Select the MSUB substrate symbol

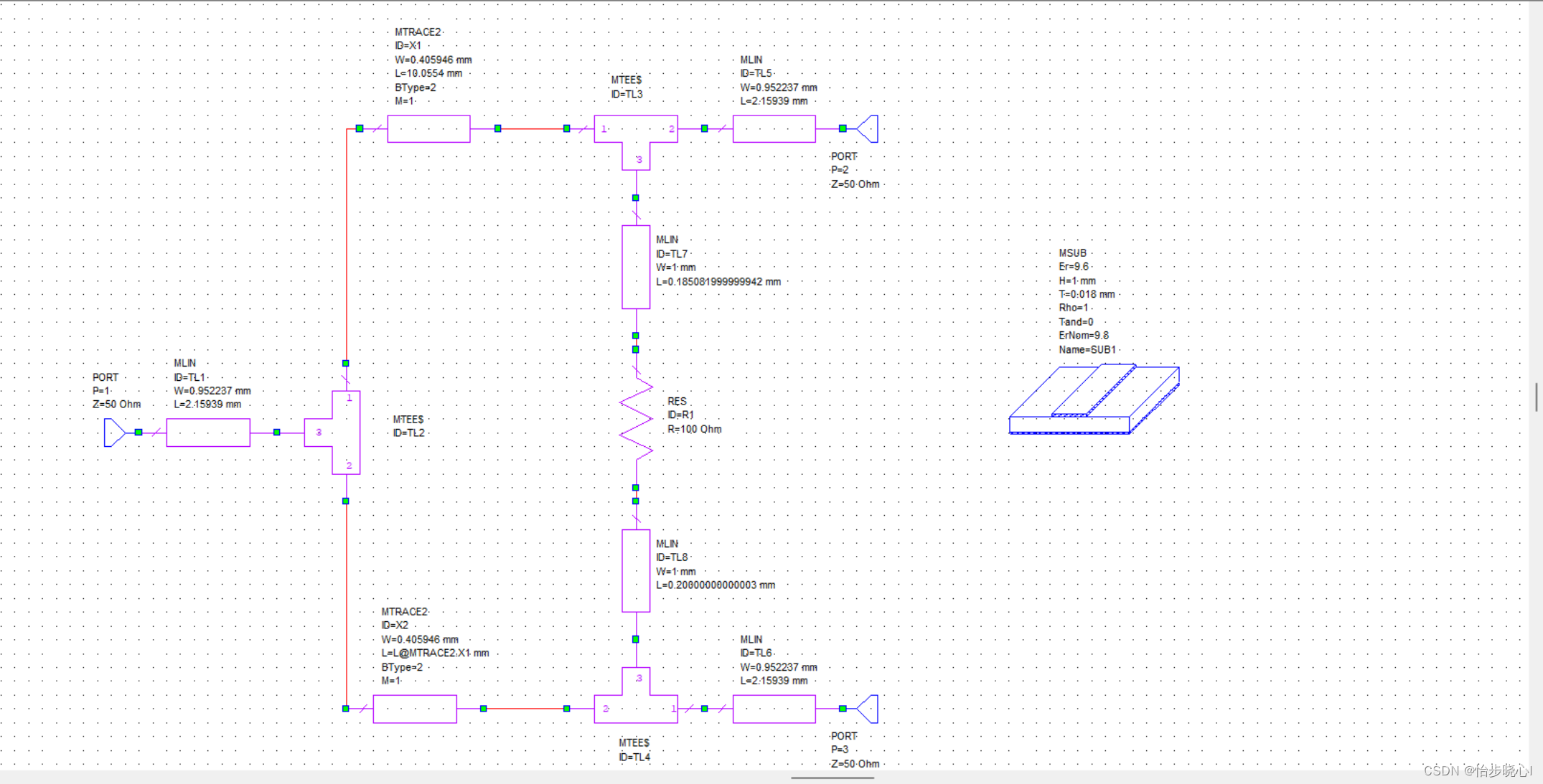tap(1094, 400)
